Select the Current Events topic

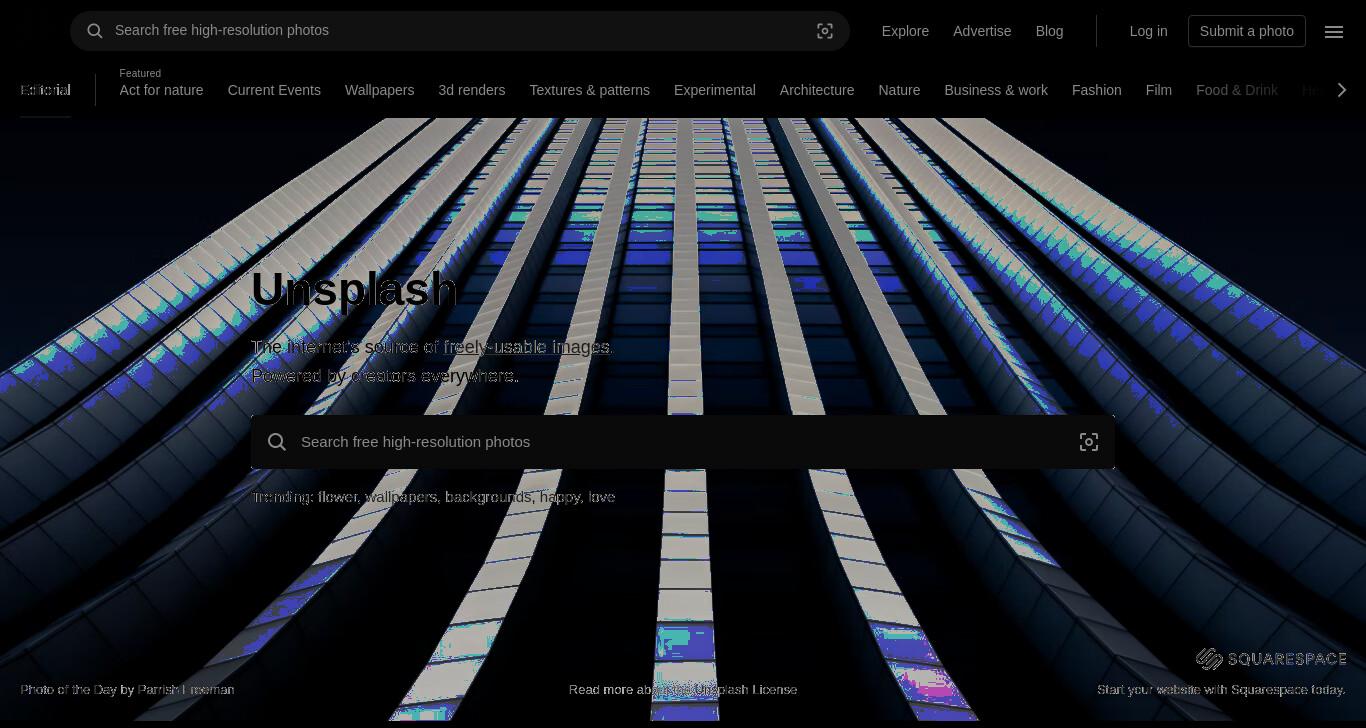tap(274, 90)
